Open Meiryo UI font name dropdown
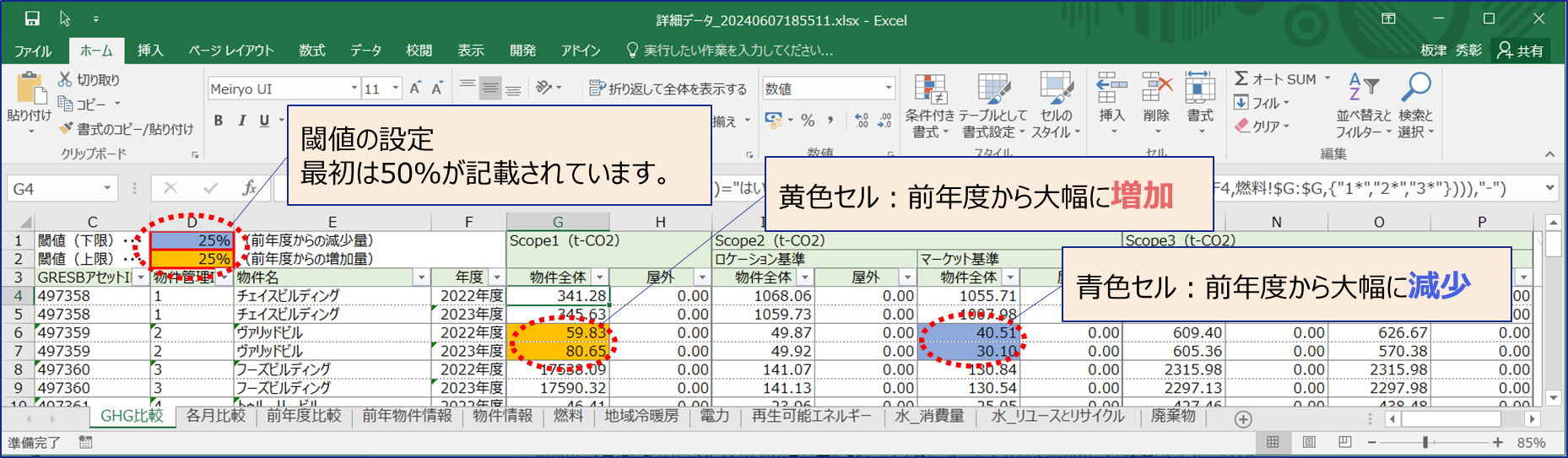 354,89
